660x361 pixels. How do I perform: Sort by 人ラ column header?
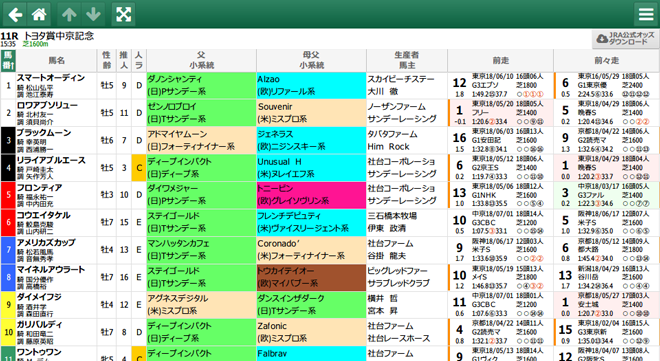[x=139, y=61]
